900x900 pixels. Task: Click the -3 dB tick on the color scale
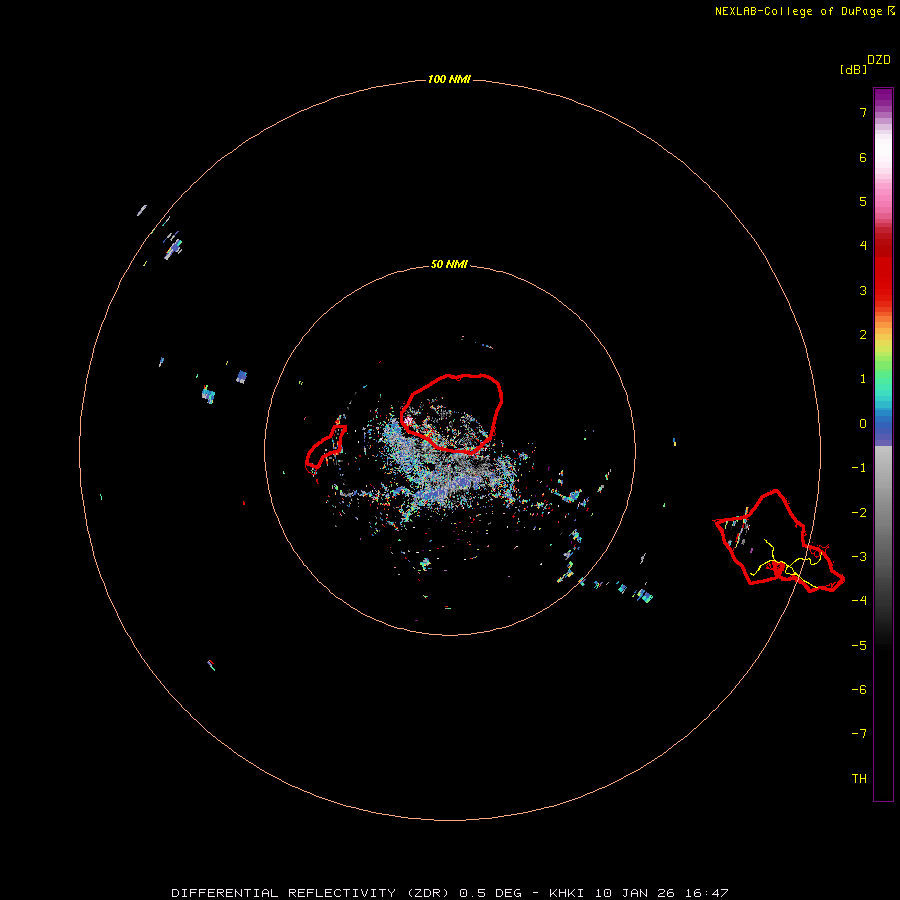[859, 557]
